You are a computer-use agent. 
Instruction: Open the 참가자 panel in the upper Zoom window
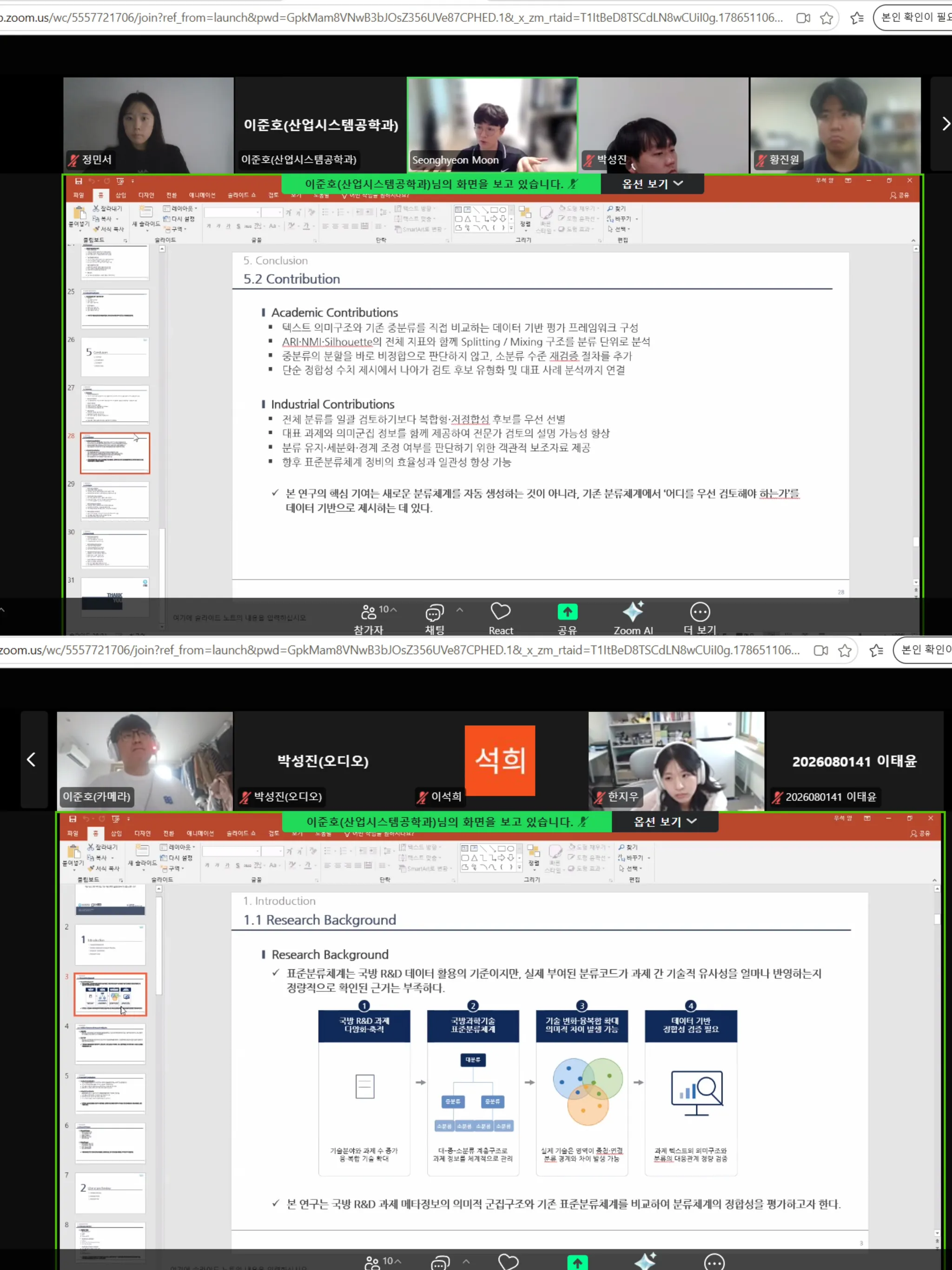(369, 618)
